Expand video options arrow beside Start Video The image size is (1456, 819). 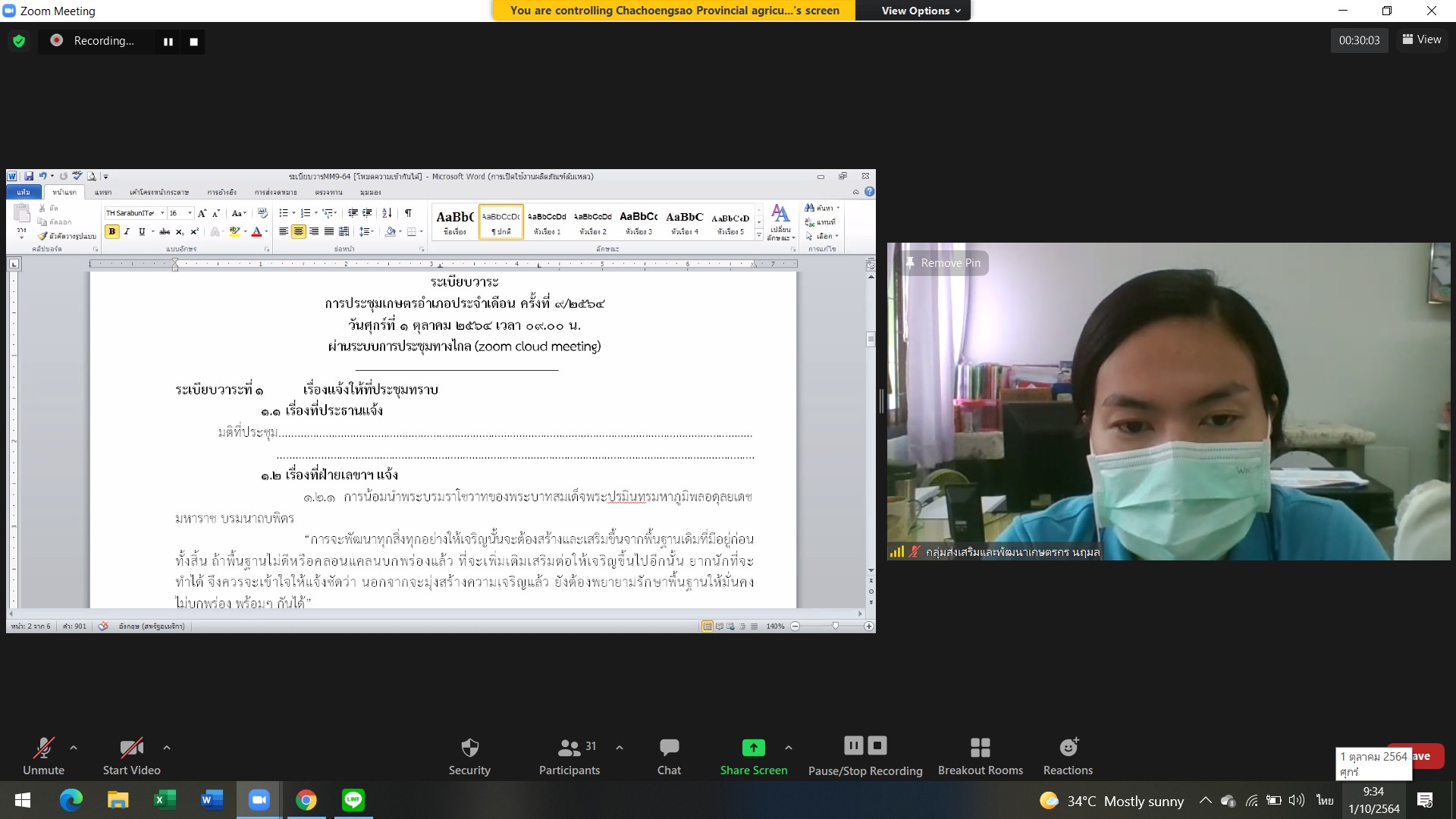point(167,748)
